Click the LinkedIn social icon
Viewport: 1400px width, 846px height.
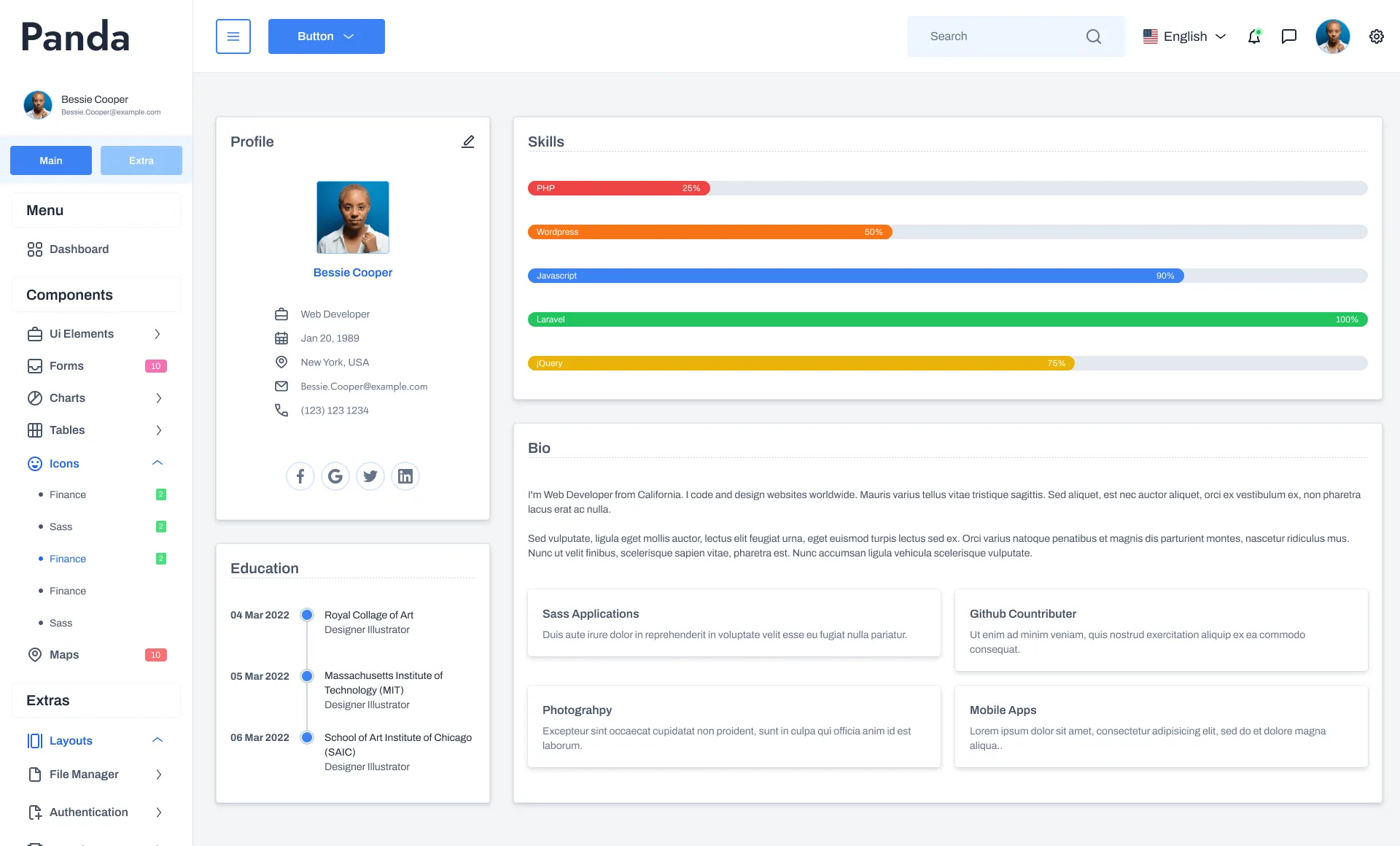pyautogui.click(x=405, y=476)
